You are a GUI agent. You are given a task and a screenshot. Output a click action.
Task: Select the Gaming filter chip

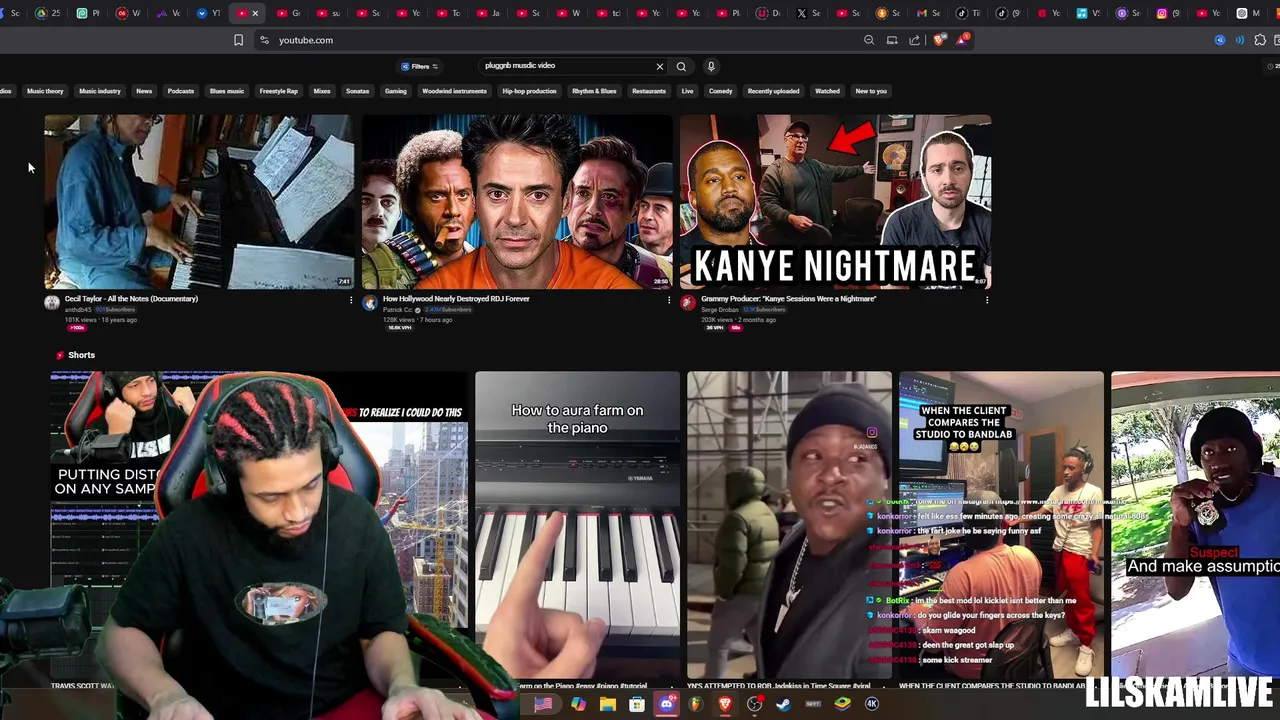coord(396,91)
